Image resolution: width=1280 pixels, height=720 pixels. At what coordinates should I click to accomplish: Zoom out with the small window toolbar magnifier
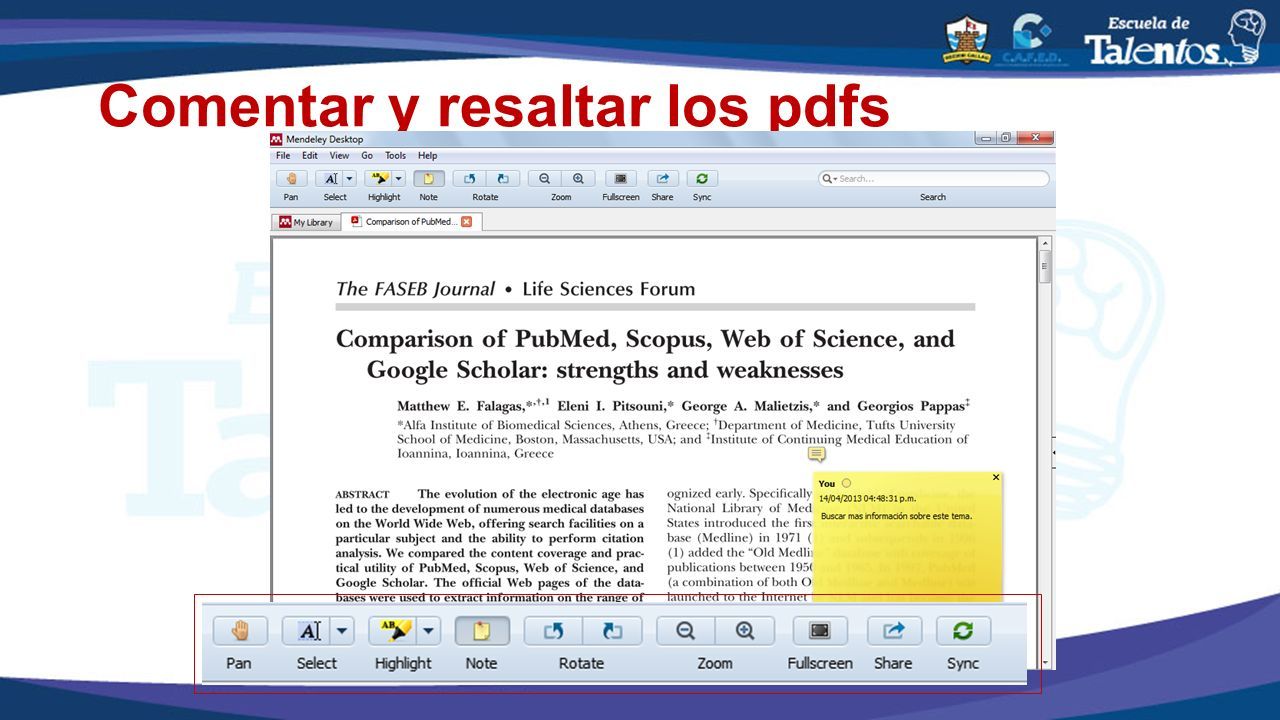pyautogui.click(x=544, y=179)
